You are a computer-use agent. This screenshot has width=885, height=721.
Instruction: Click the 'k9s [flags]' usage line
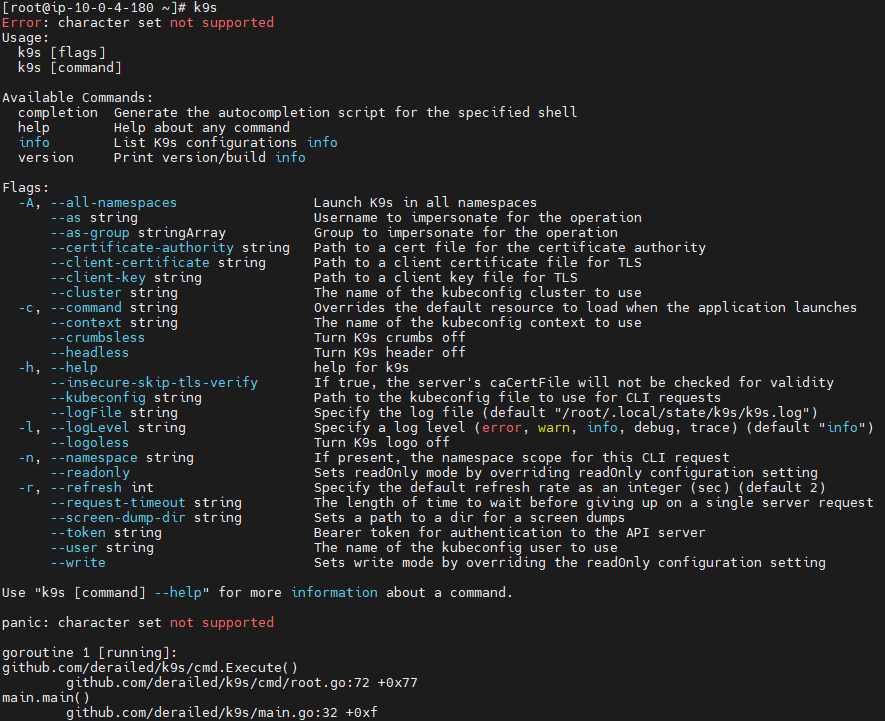point(62,53)
